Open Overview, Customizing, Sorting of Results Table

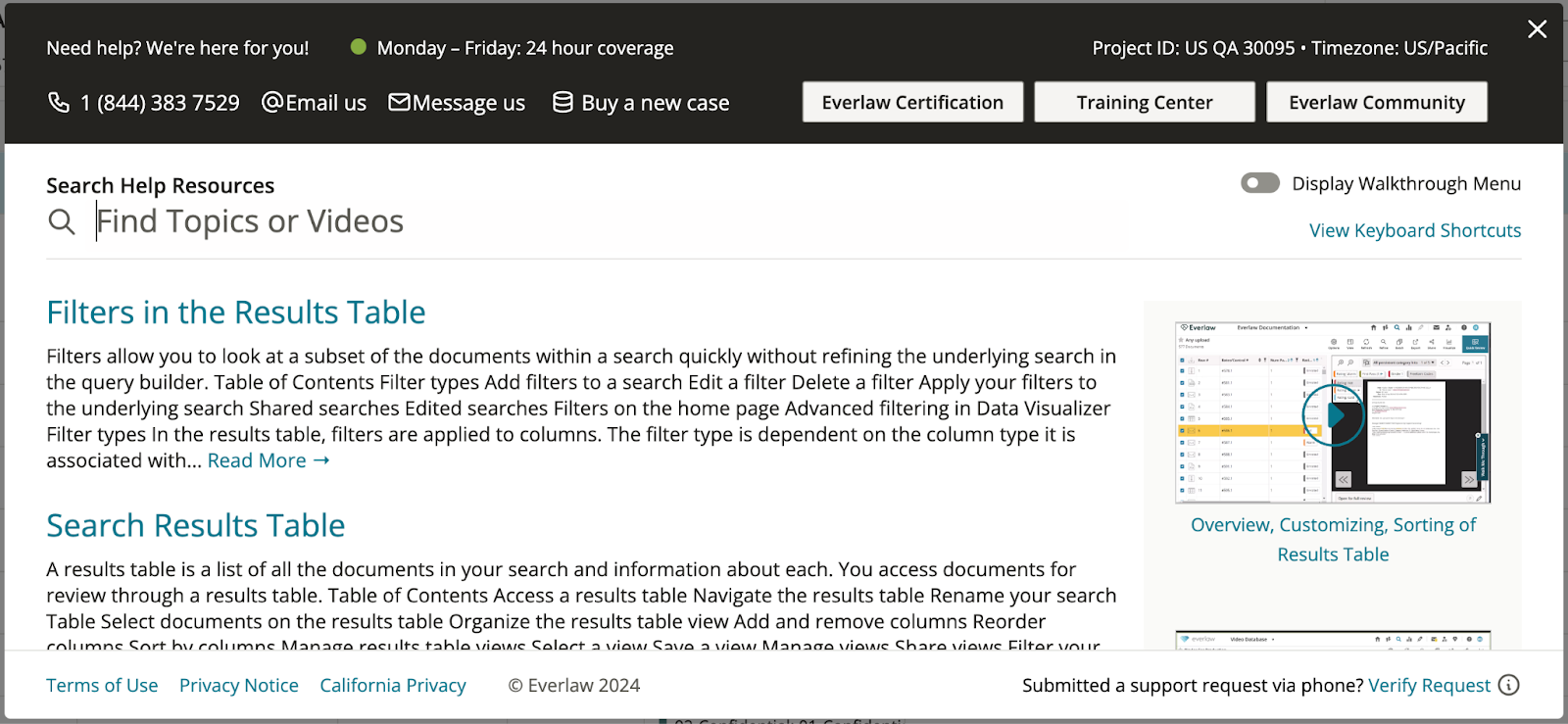[1332, 539]
